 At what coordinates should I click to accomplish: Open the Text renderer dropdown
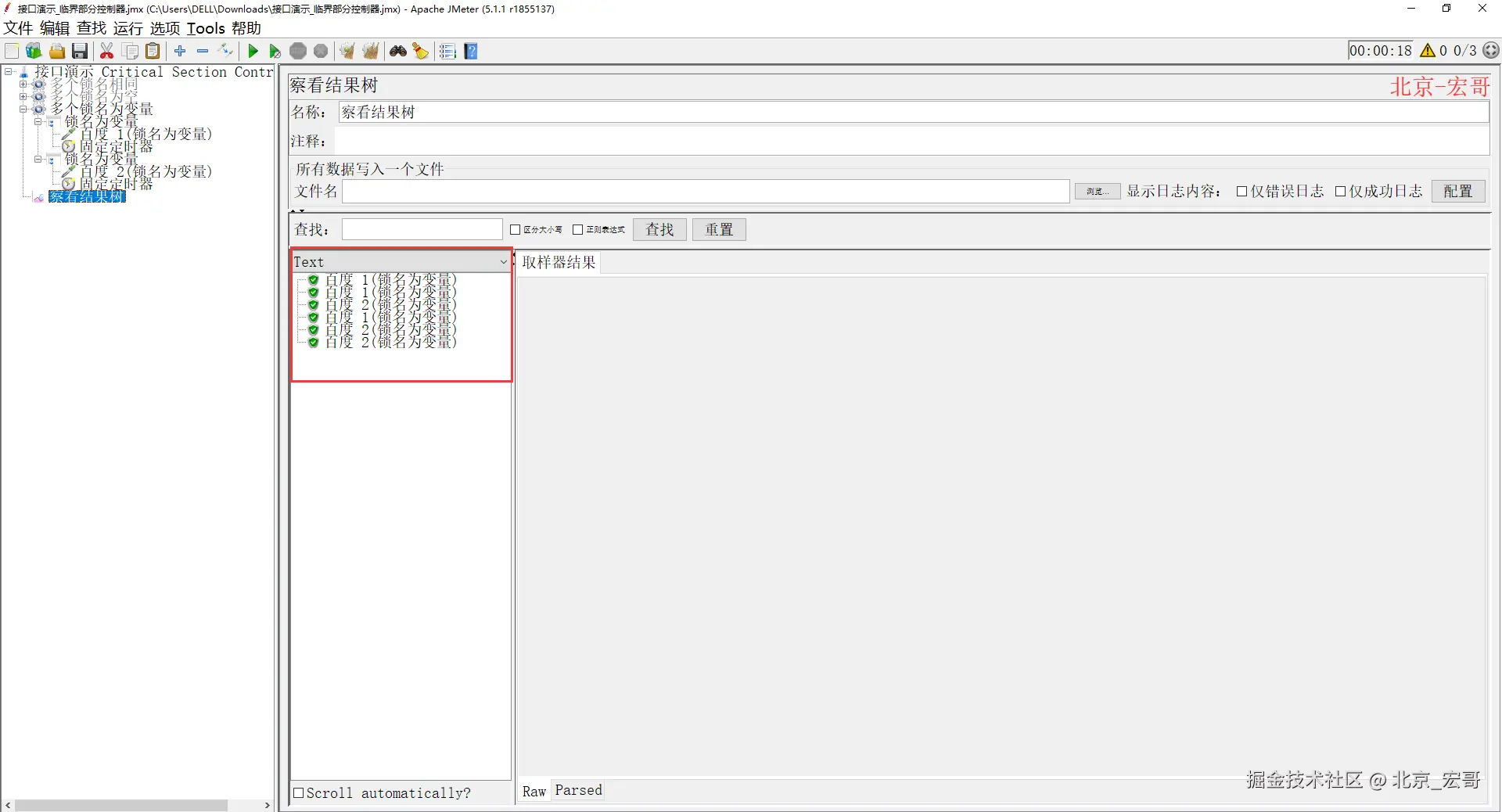coord(401,262)
